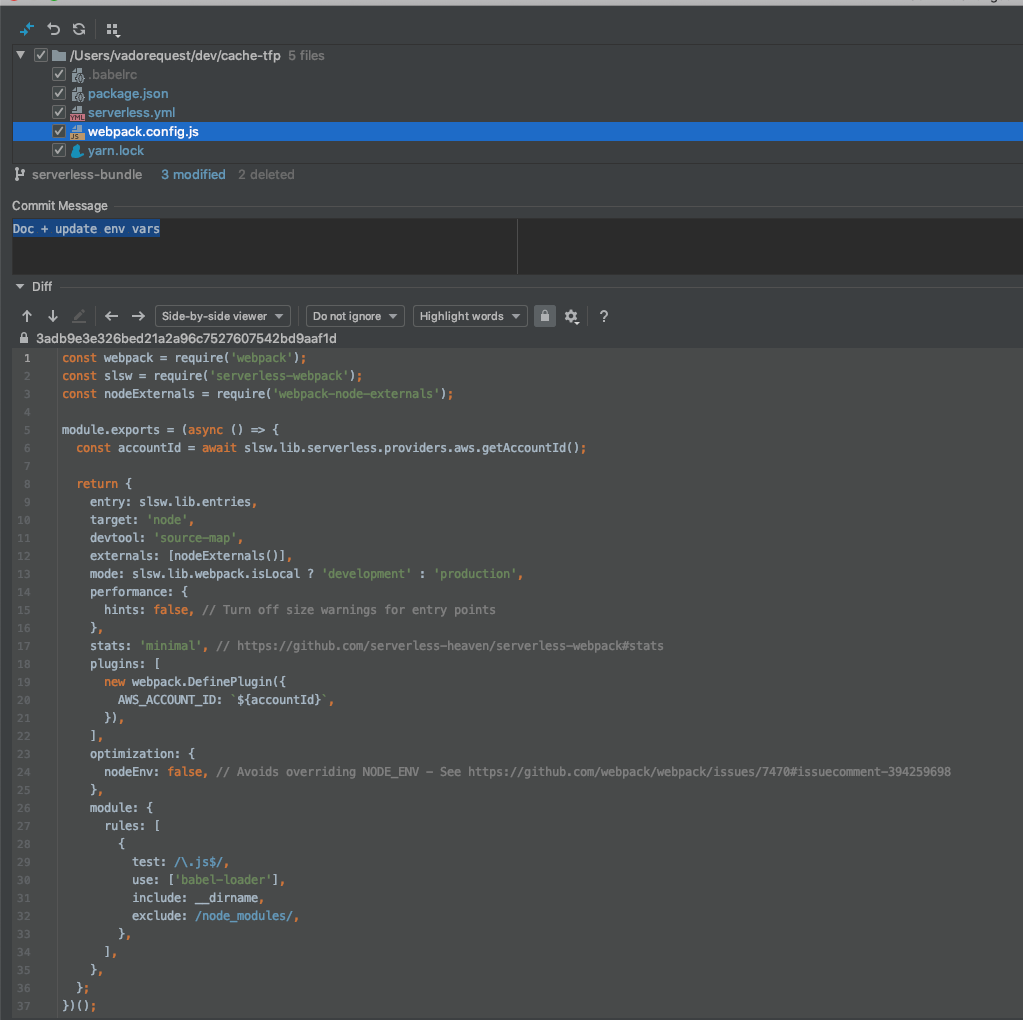The height and width of the screenshot is (1020, 1023).
Task: Open Do not ignore dropdown
Action: coord(355,317)
